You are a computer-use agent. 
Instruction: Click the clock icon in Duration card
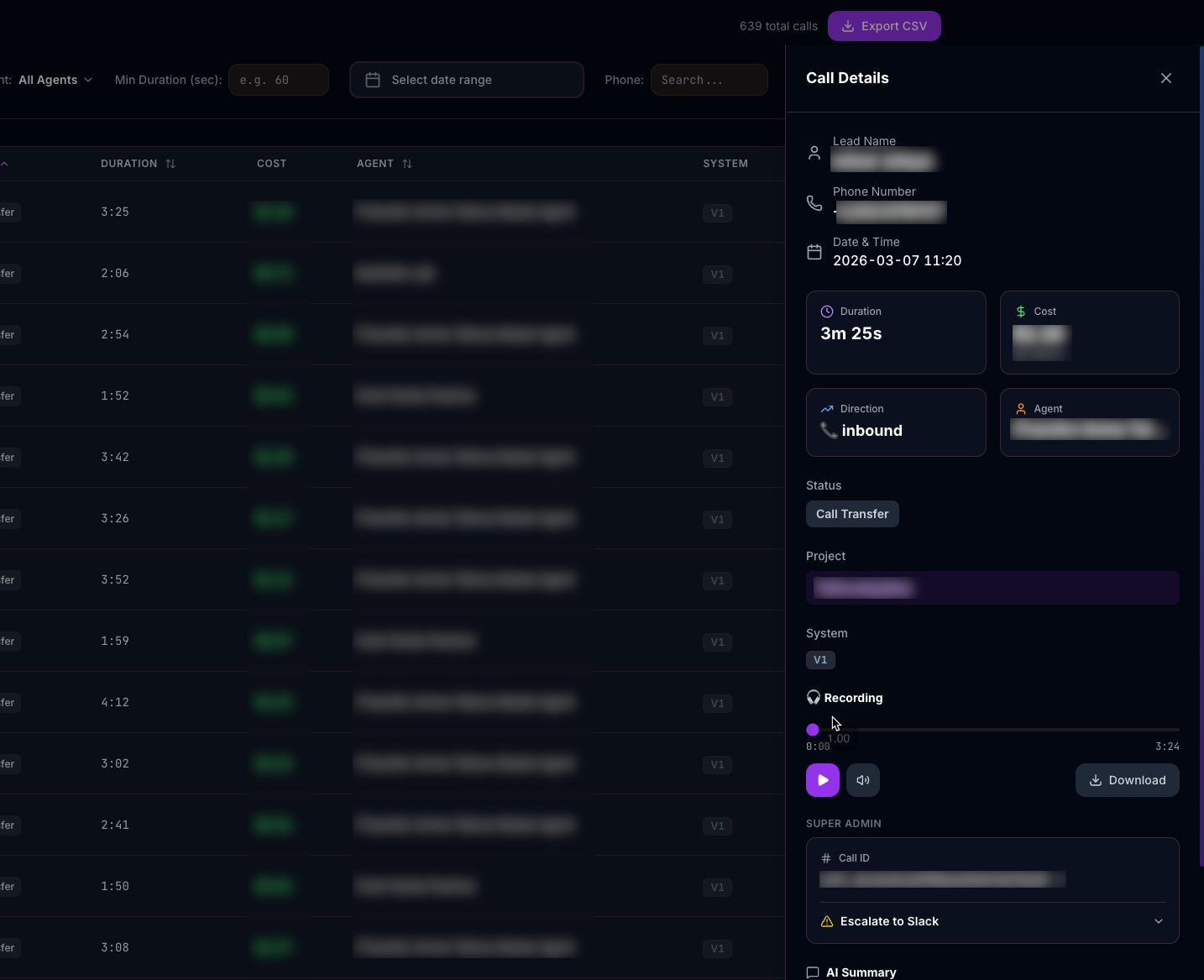pos(827,312)
